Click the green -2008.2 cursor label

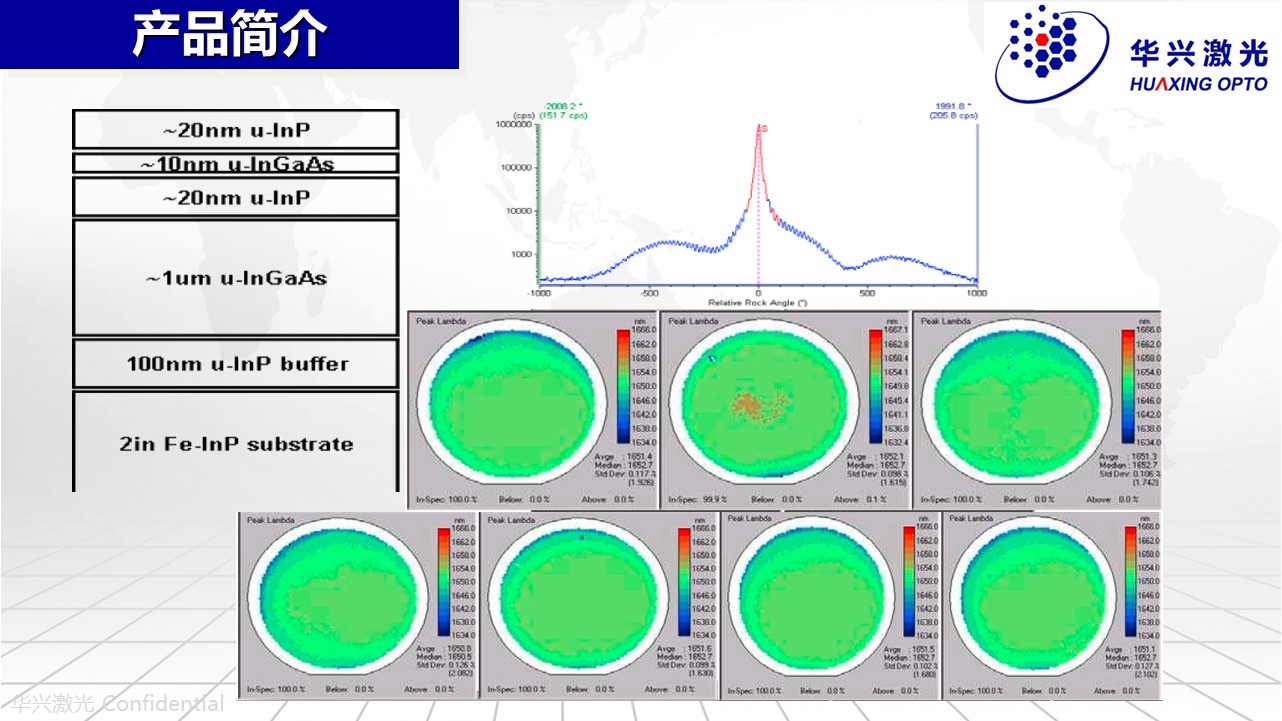pyautogui.click(x=565, y=110)
